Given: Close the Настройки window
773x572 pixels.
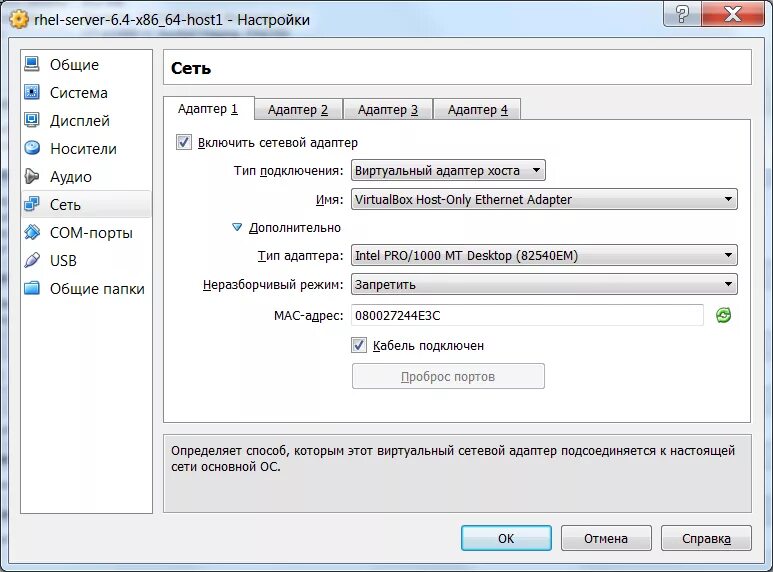Looking at the screenshot, I should pos(733,14).
